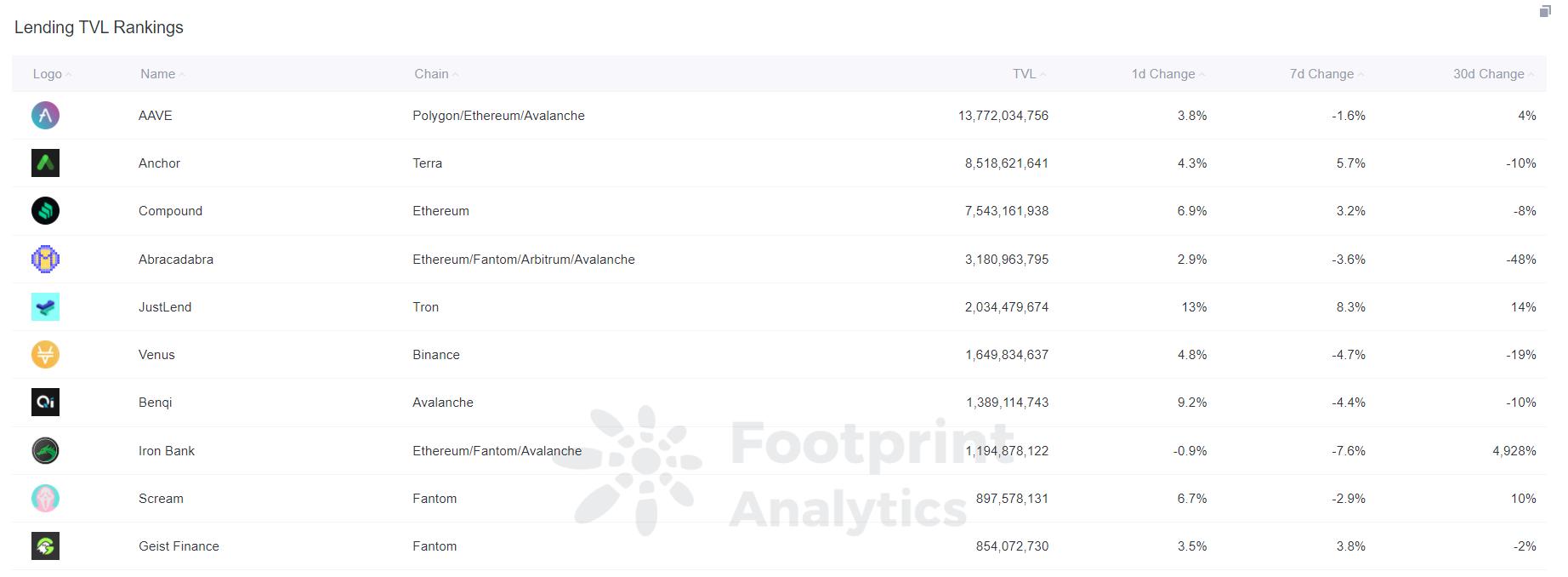
Task: Sort by 1d Change column header
Action: (x=1162, y=74)
